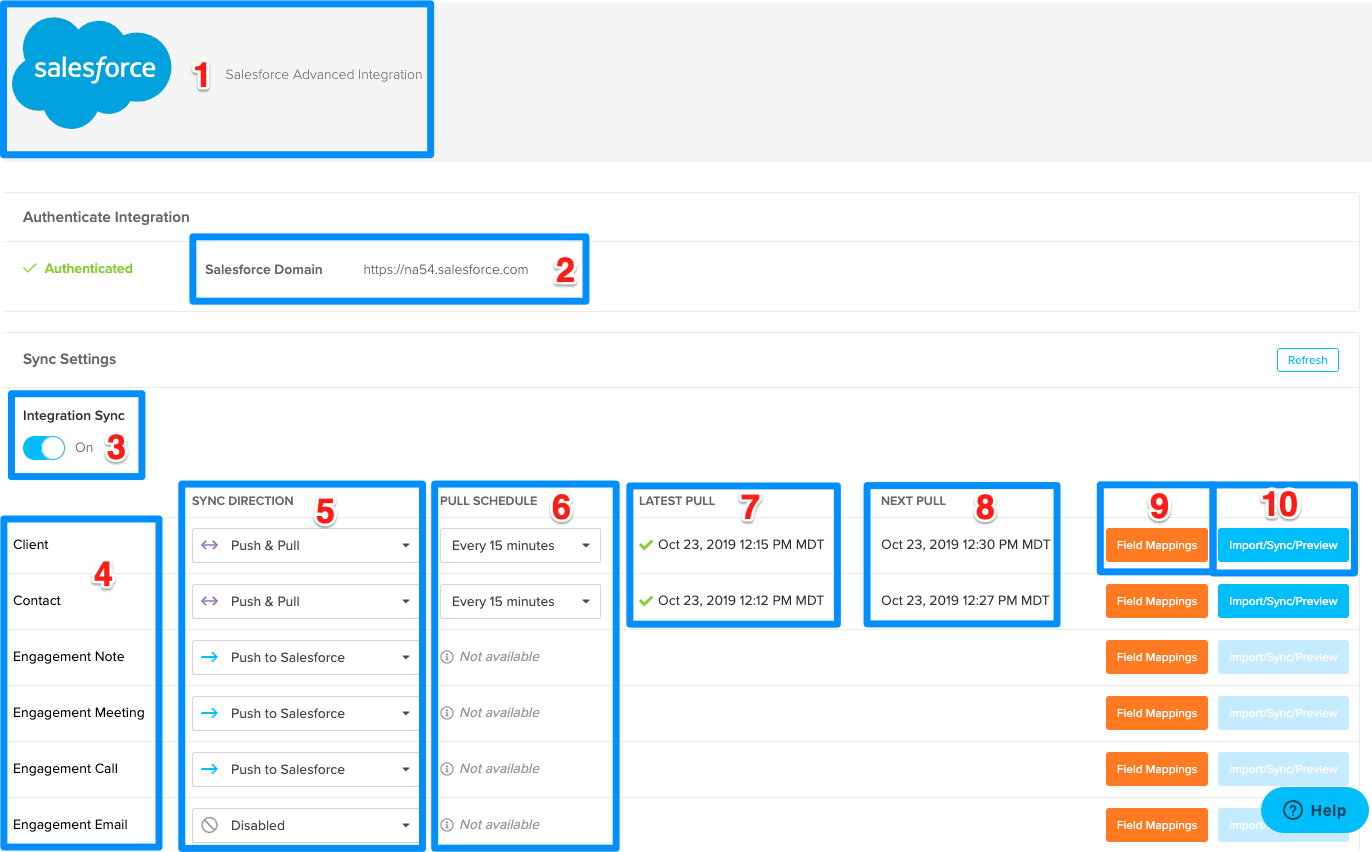The width and height of the screenshot is (1372, 852).
Task: Open Field Mappings for Client
Action: pos(1157,545)
